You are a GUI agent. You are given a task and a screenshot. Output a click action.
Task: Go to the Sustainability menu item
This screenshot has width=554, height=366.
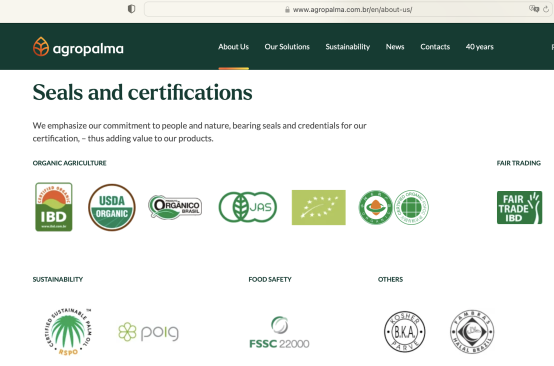pyautogui.click(x=348, y=47)
